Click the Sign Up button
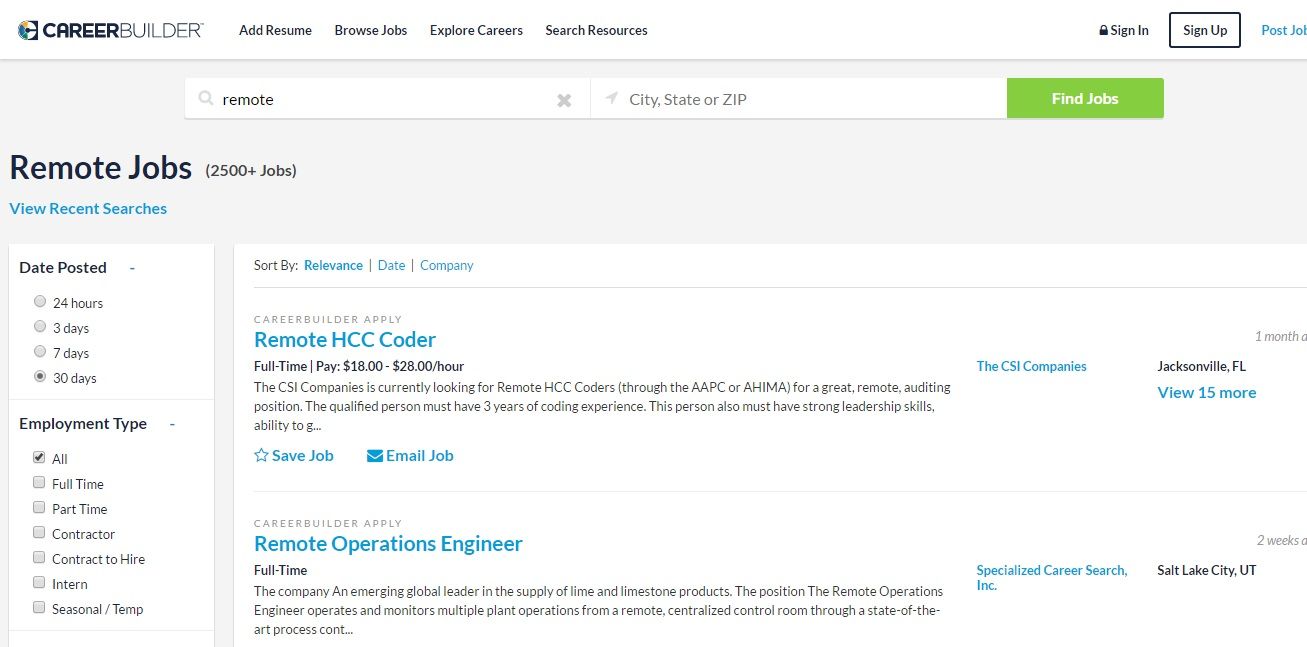 click(1205, 30)
